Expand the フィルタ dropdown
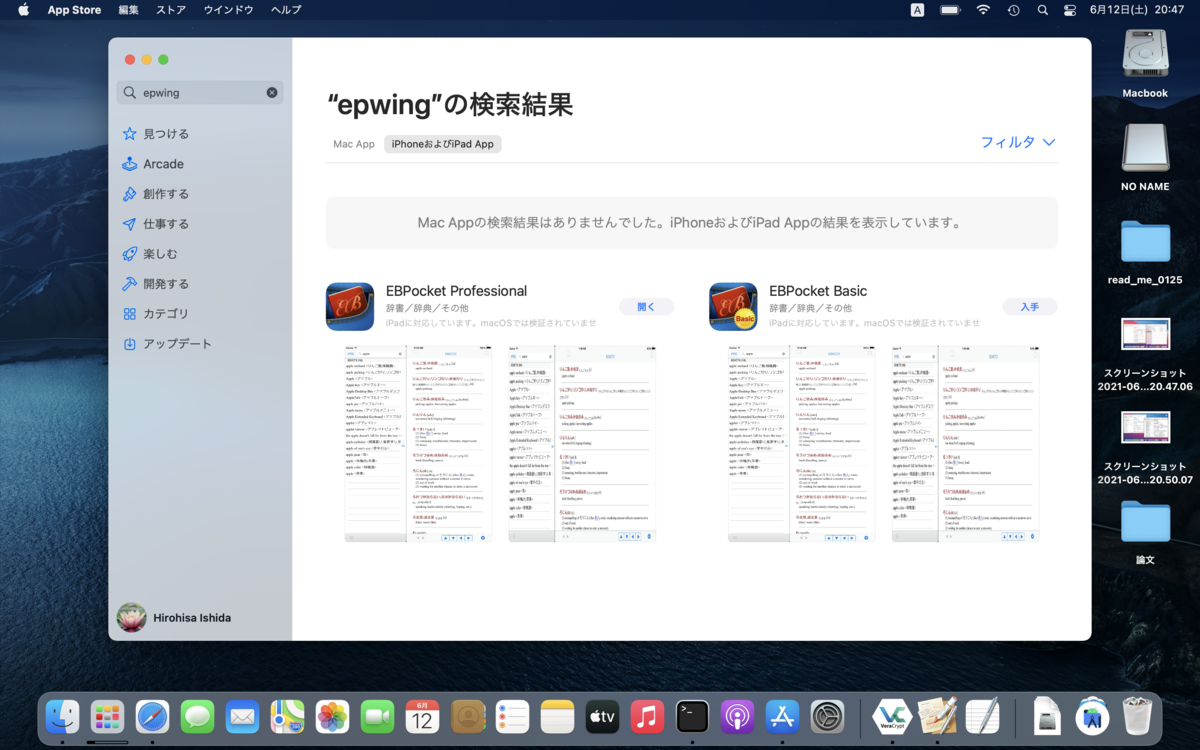 1018,142
